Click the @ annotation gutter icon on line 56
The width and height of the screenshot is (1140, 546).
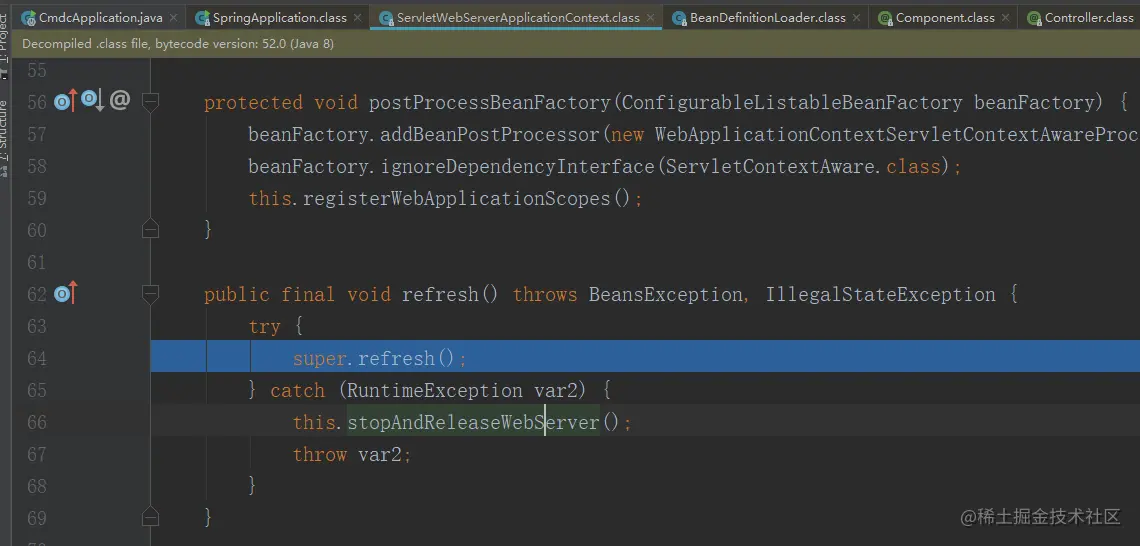click(120, 101)
